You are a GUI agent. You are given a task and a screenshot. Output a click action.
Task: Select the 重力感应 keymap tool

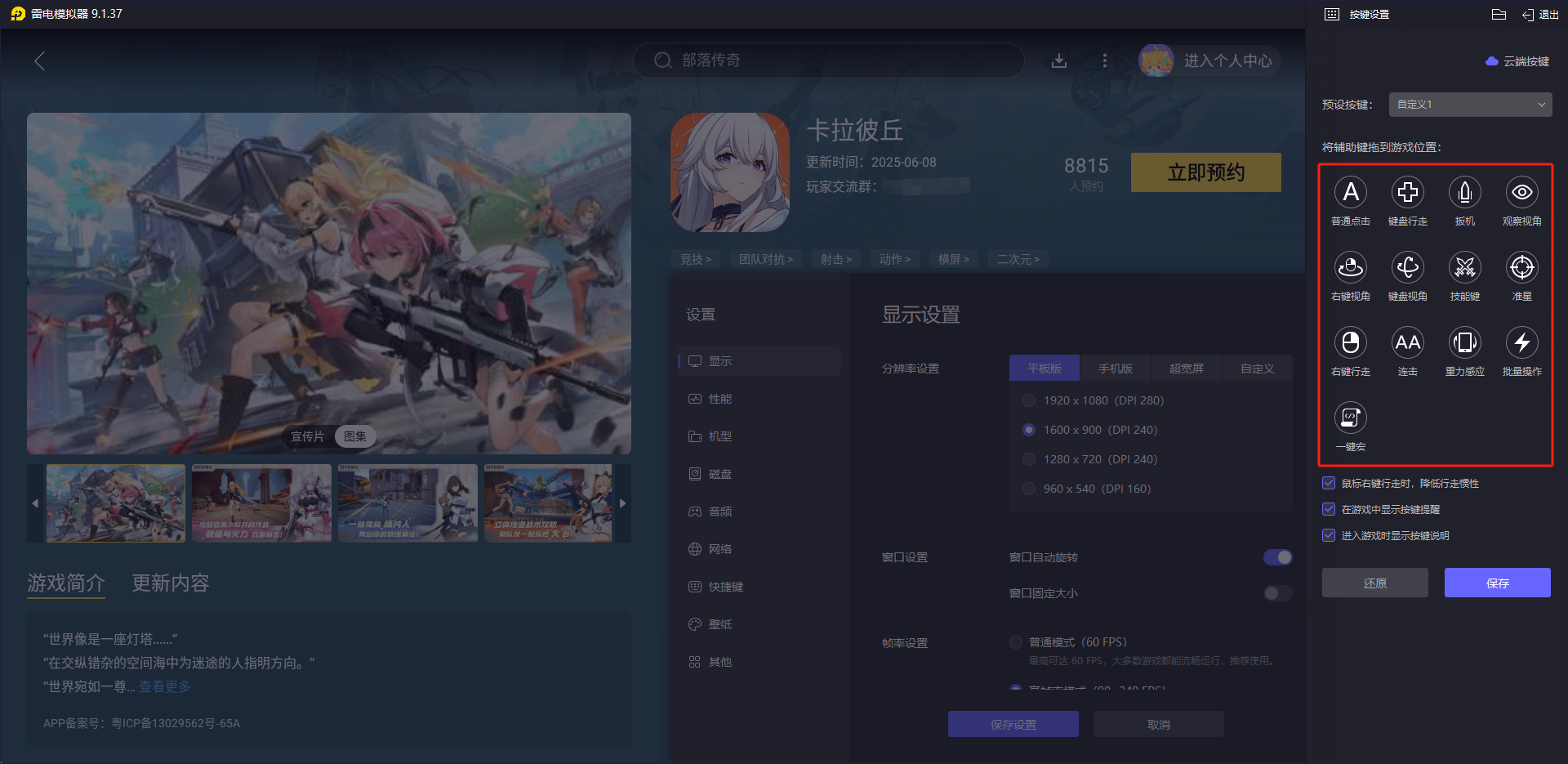[x=1465, y=343]
